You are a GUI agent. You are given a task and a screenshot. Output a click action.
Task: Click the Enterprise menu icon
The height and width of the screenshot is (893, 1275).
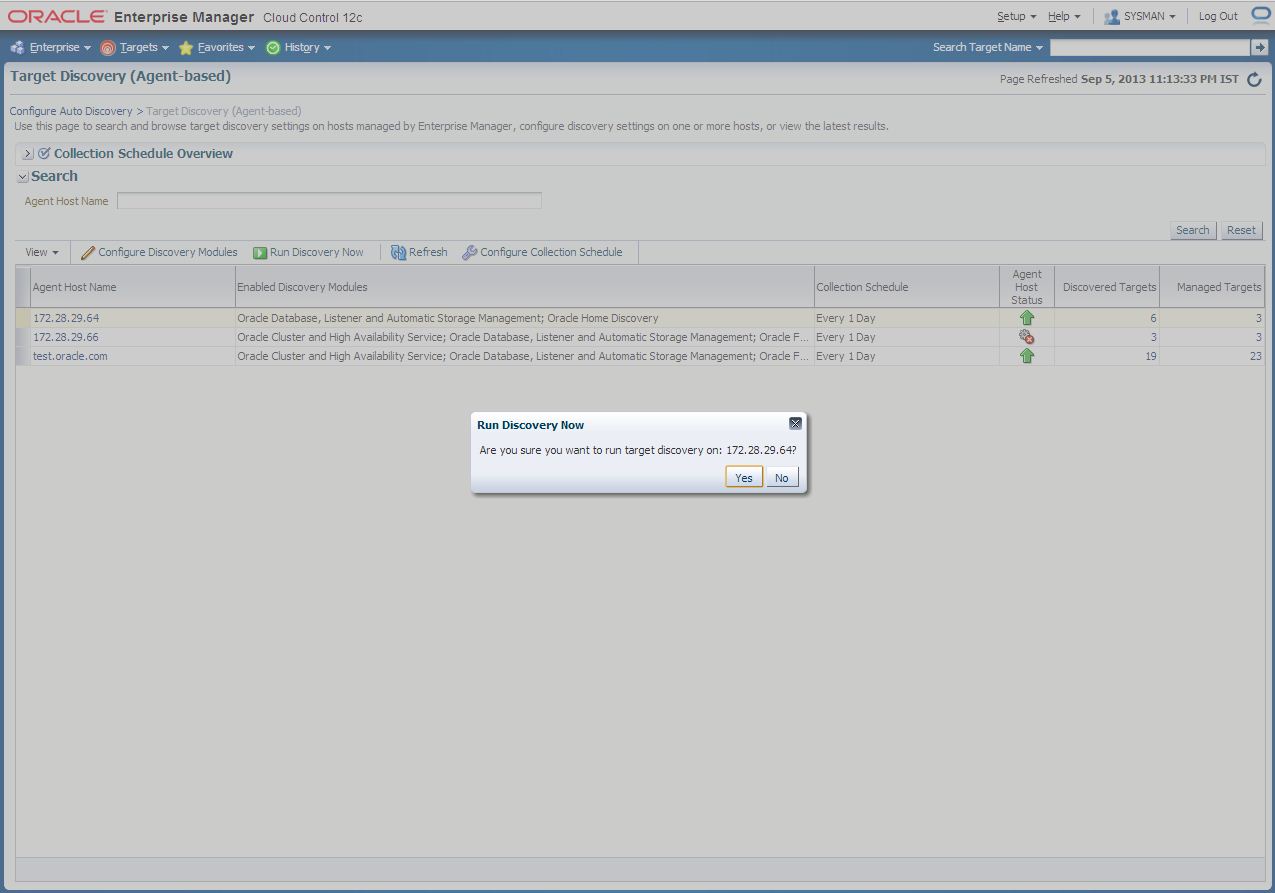tap(17, 47)
